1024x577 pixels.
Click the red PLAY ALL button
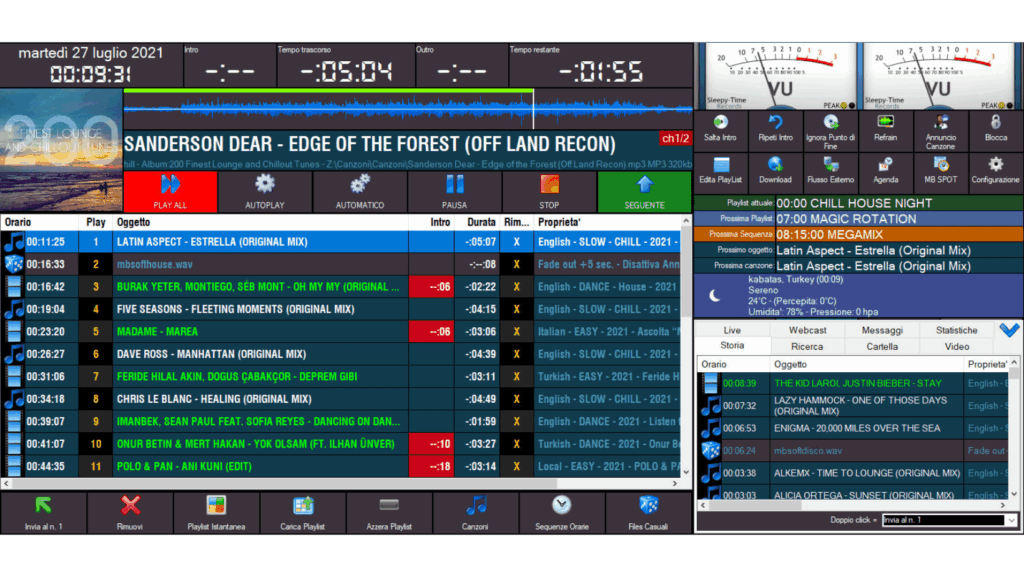[x=170, y=190]
